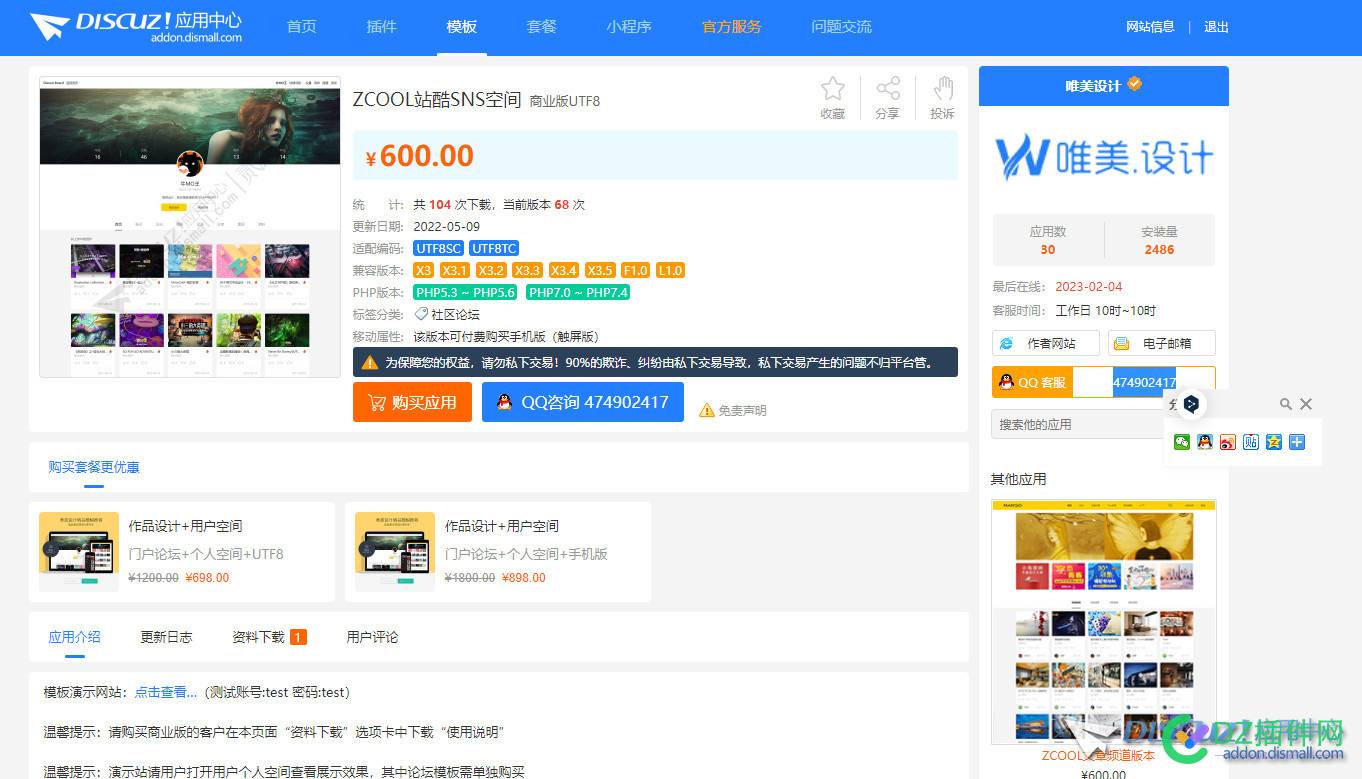This screenshot has width=1362, height=779.
Task: Click the UTF8SC encoding tag
Action: pos(438,248)
